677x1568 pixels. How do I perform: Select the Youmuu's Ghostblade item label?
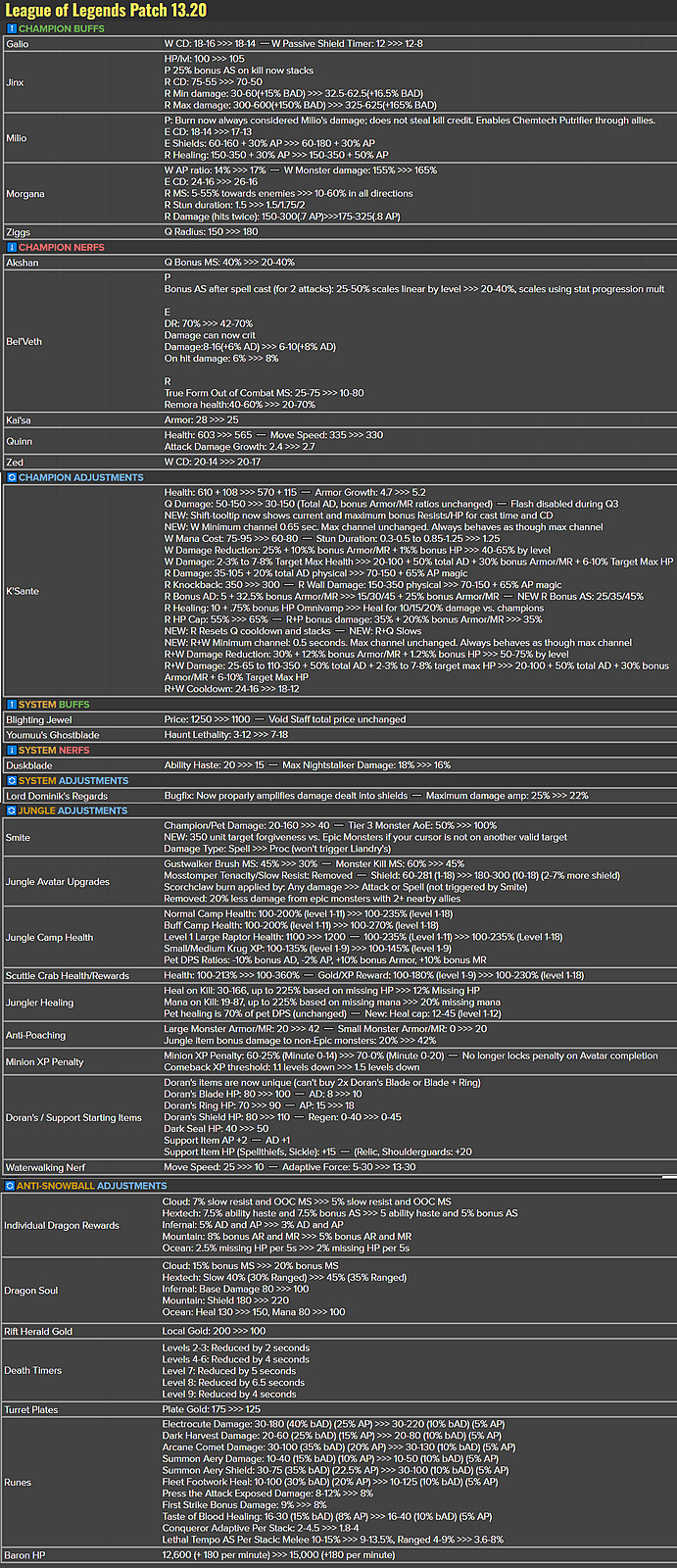tap(52, 735)
